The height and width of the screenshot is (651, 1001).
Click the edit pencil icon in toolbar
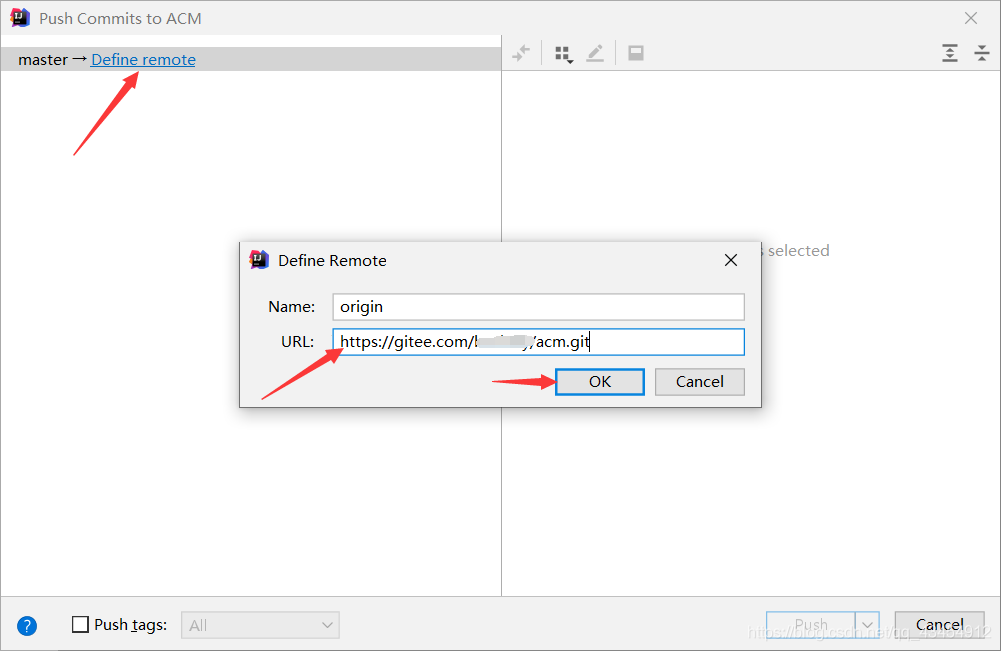tap(595, 52)
